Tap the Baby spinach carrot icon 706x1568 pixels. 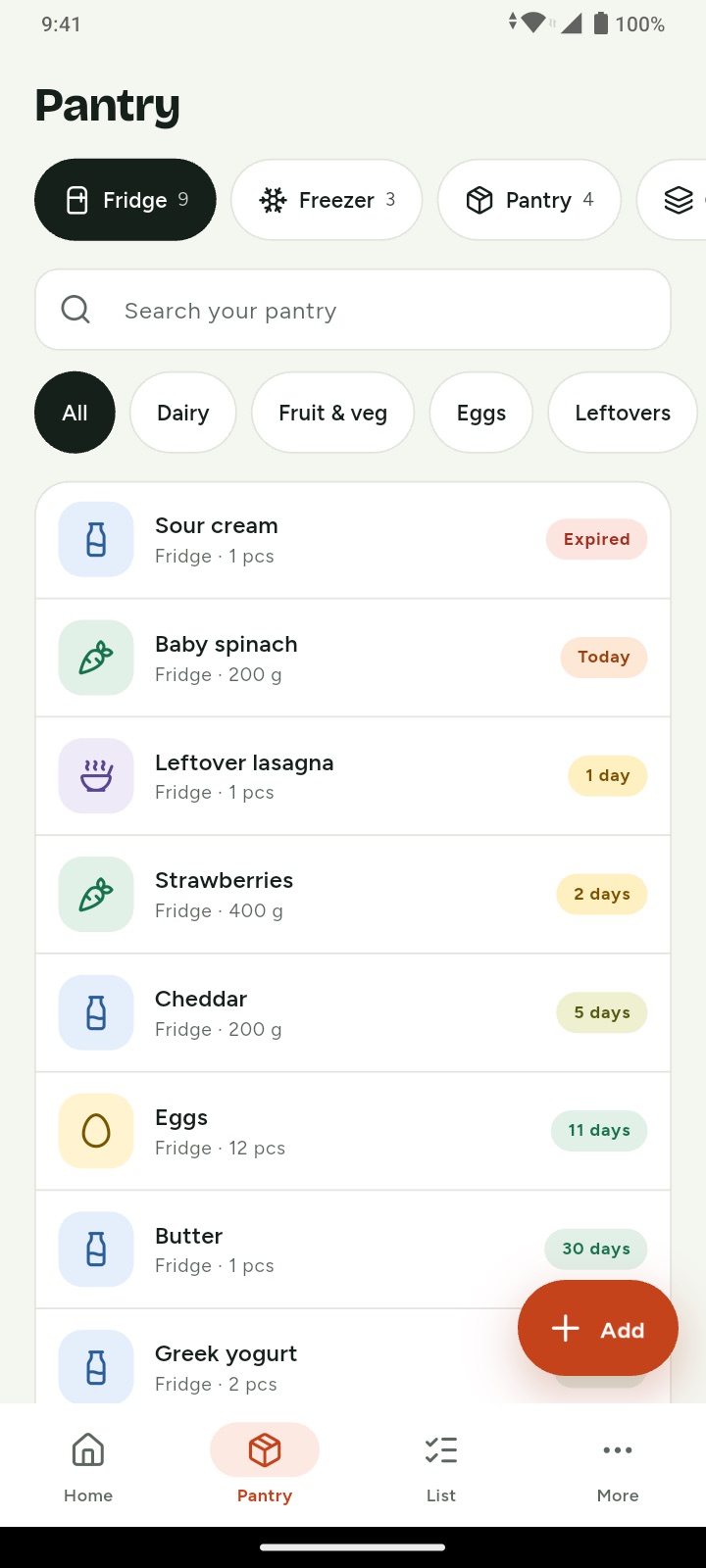click(x=96, y=658)
